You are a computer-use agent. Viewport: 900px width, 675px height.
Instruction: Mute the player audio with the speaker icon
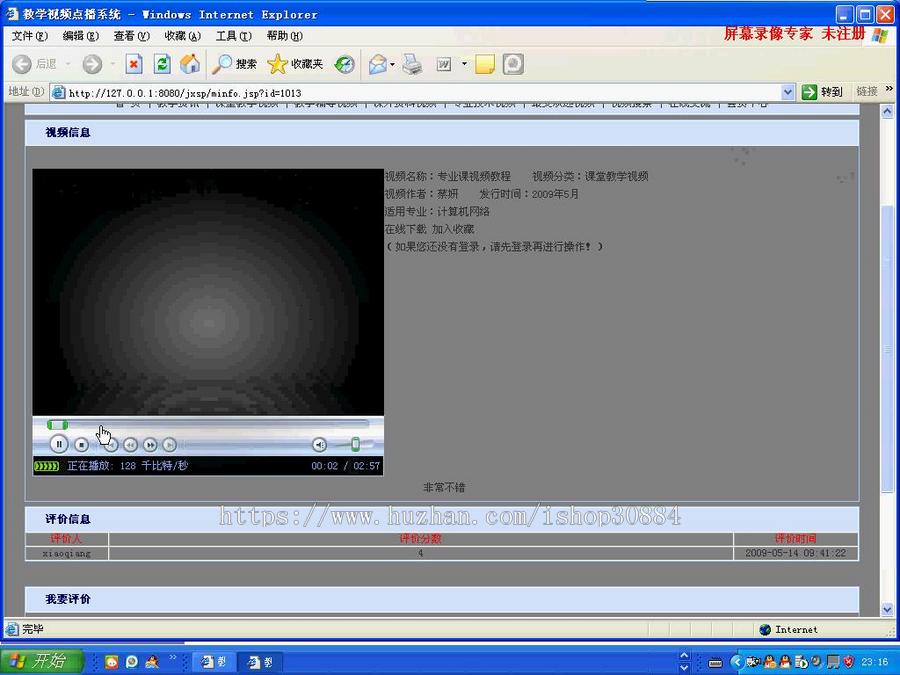coord(320,444)
